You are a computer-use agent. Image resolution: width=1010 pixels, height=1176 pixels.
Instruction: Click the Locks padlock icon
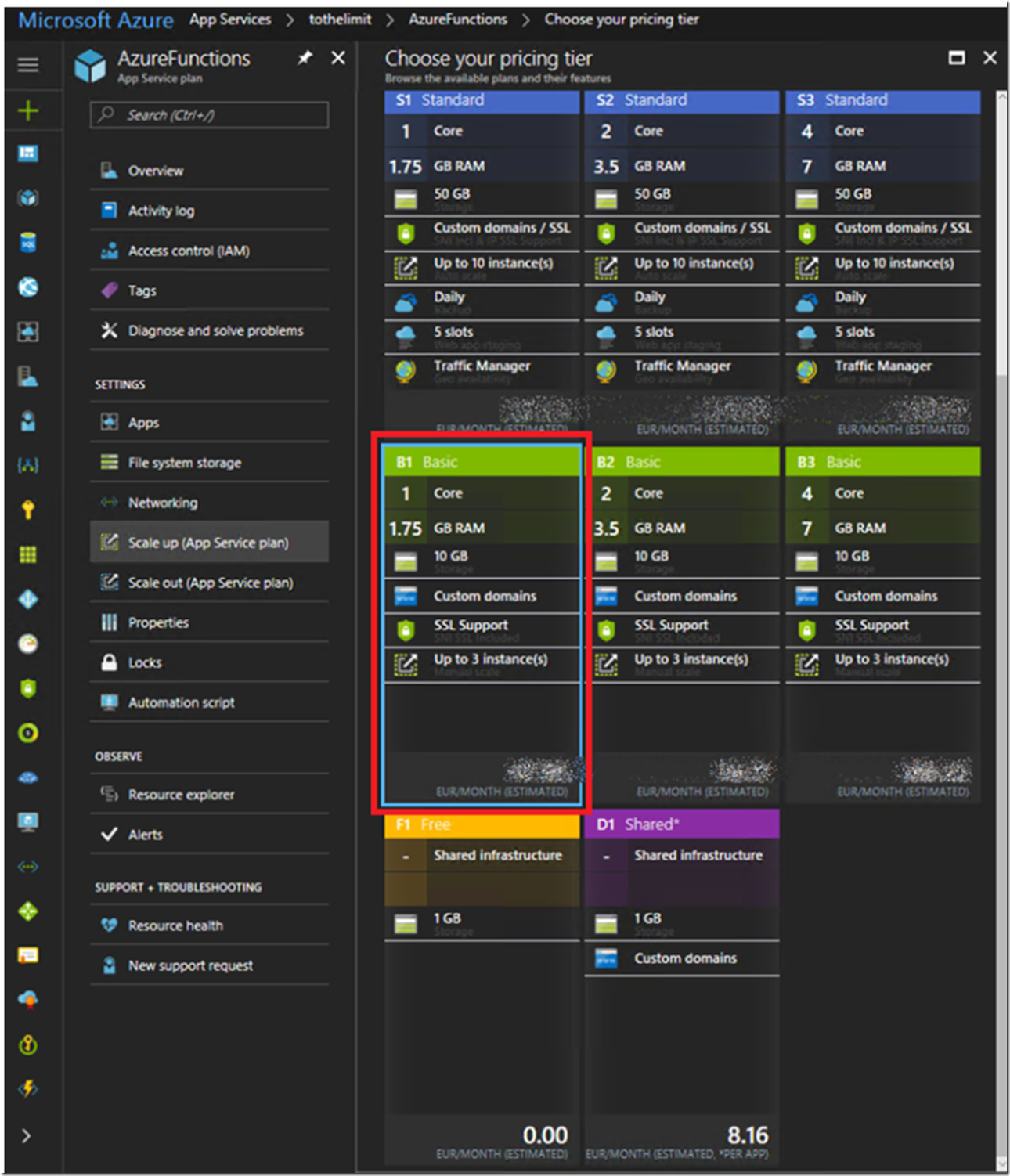109,662
